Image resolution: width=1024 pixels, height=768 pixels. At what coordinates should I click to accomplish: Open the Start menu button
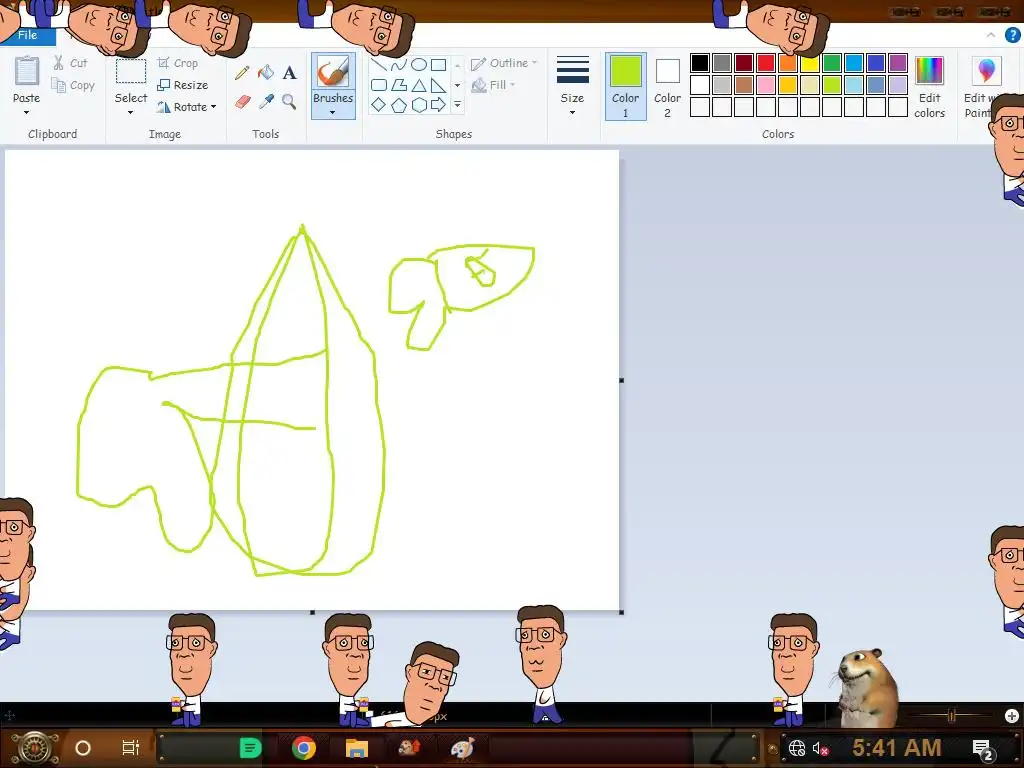click(33, 748)
